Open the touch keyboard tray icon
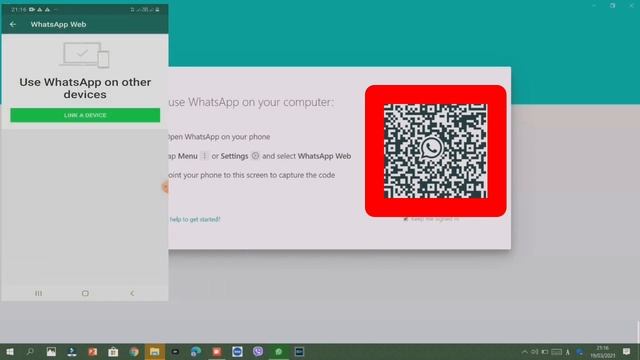640x360 pixels. pos(556,352)
